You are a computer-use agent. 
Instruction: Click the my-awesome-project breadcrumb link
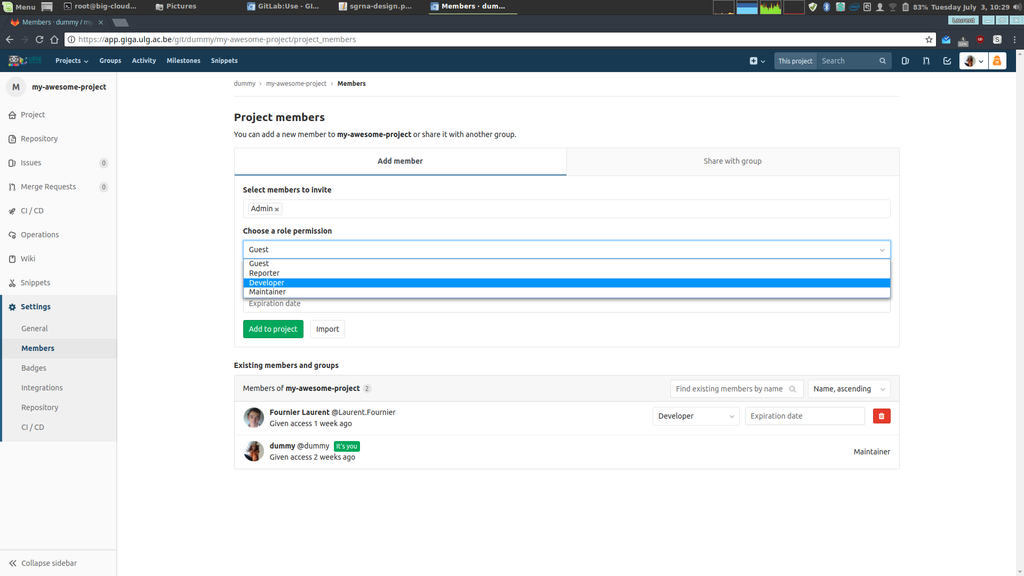tap(296, 84)
